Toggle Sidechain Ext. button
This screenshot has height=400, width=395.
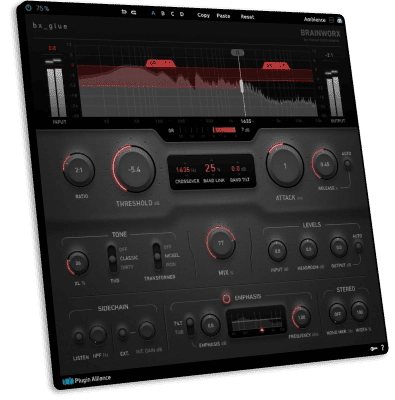pyautogui.click(x=123, y=333)
